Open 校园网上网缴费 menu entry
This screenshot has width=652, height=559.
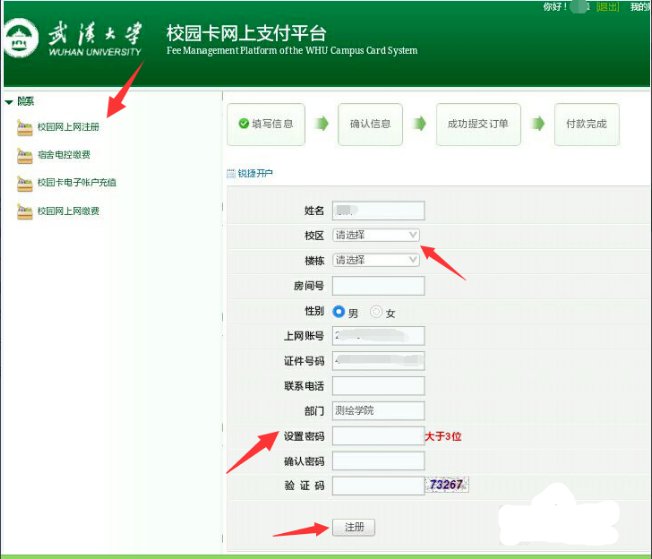tap(68, 211)
